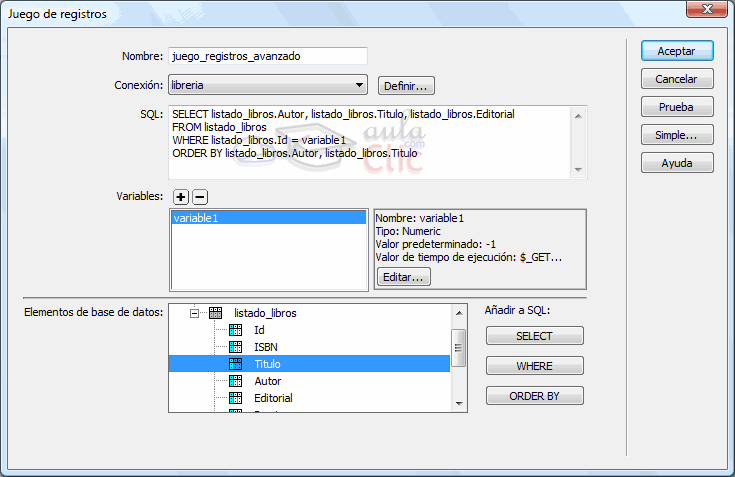Screen dimensions: 735x477
Task: Click Definir... next to connection
Action: tap(406, 86)
